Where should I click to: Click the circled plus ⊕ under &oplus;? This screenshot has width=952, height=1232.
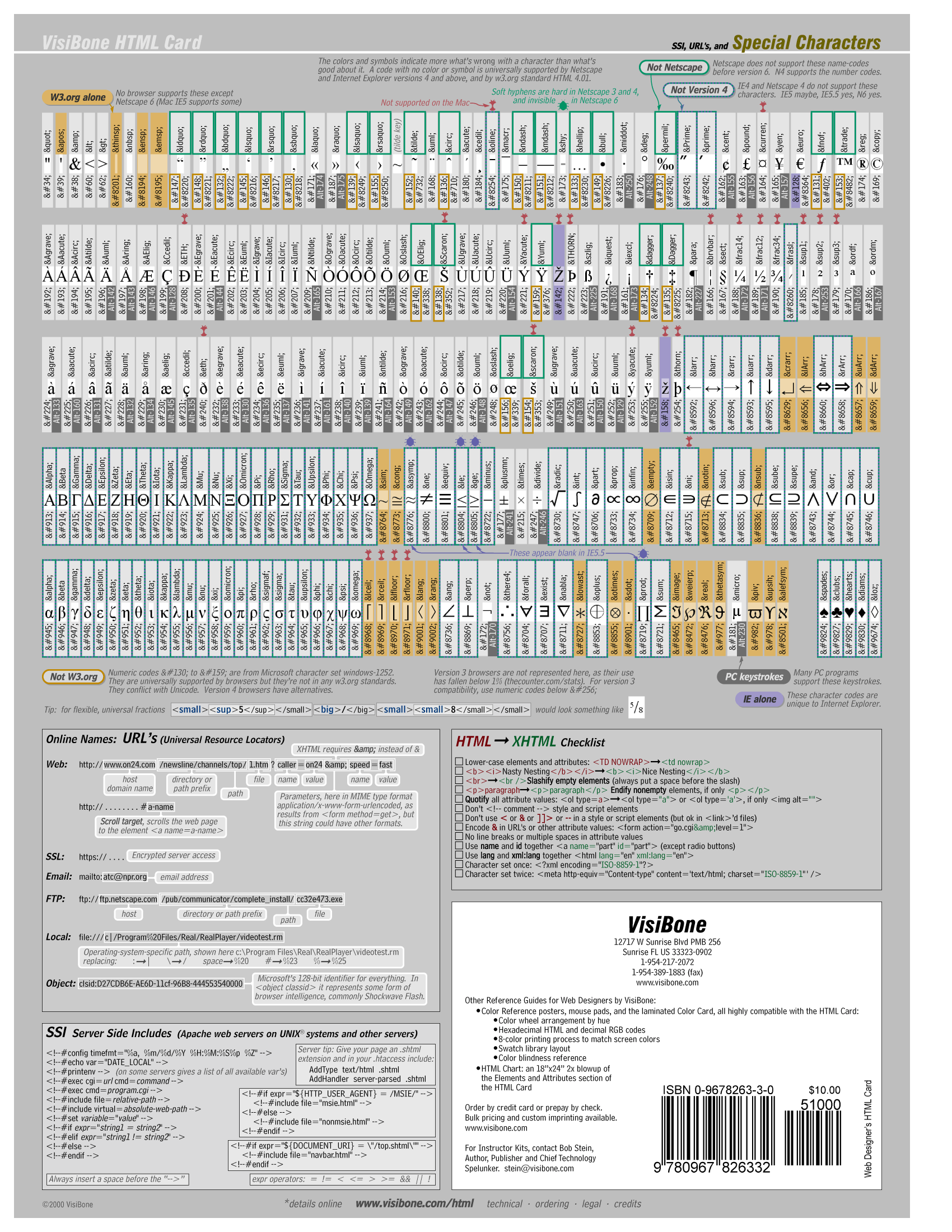click(597, 612)
